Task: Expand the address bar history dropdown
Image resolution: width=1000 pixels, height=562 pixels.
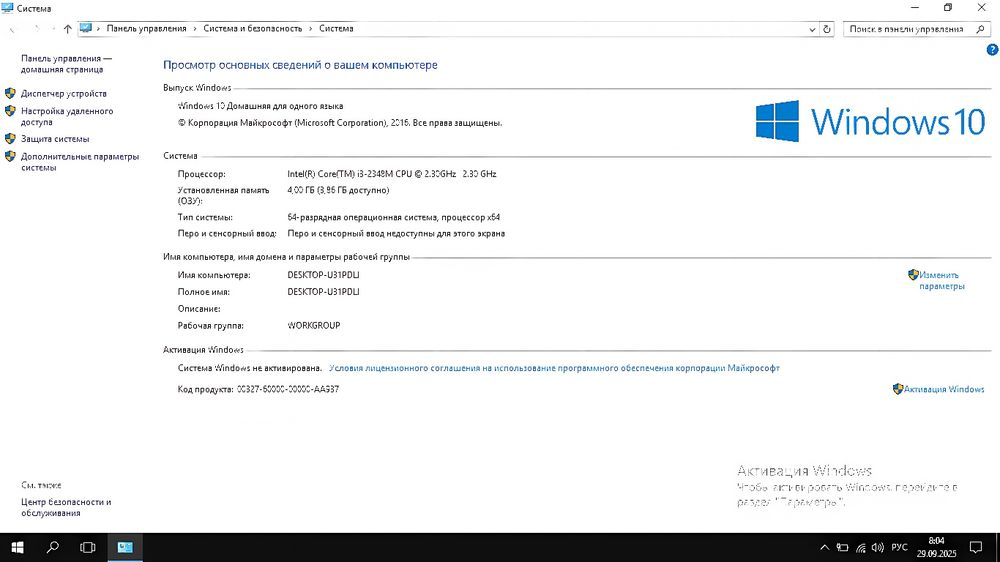Action: pyautogui.click(x=812, y=29)
